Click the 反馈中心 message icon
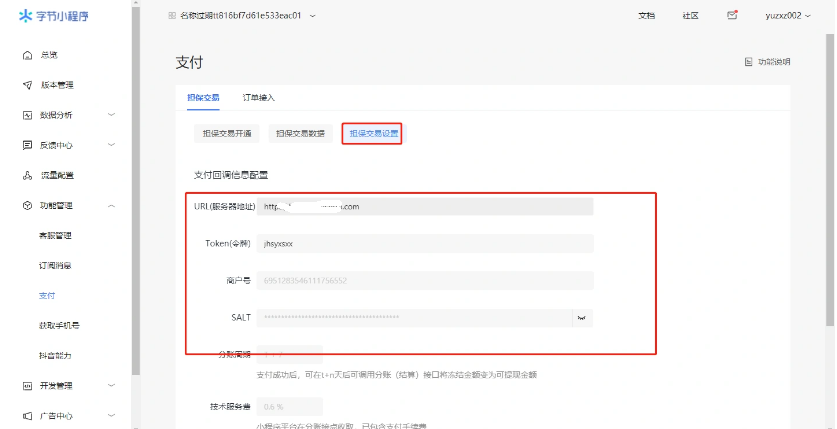Viewport: 837px width, 429px height. (x=28, y=145)
